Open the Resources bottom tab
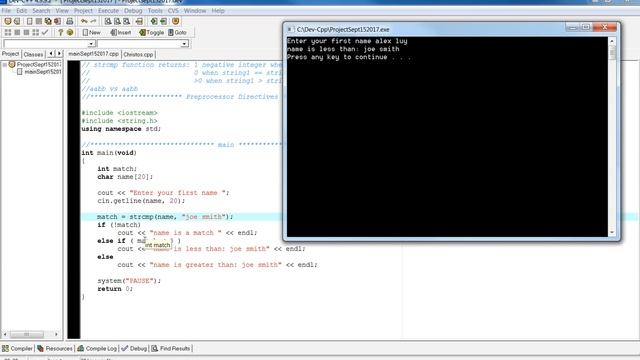The width and height of the screenshot is (640, 360). [x=55, y=349]
